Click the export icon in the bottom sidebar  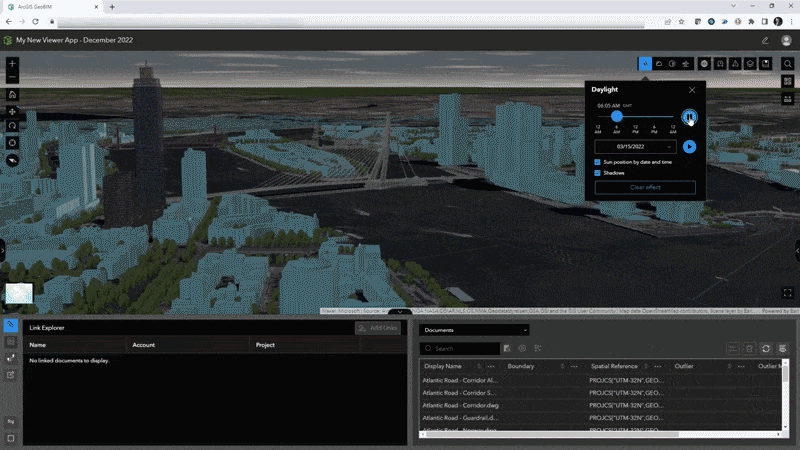coord(11,375)
